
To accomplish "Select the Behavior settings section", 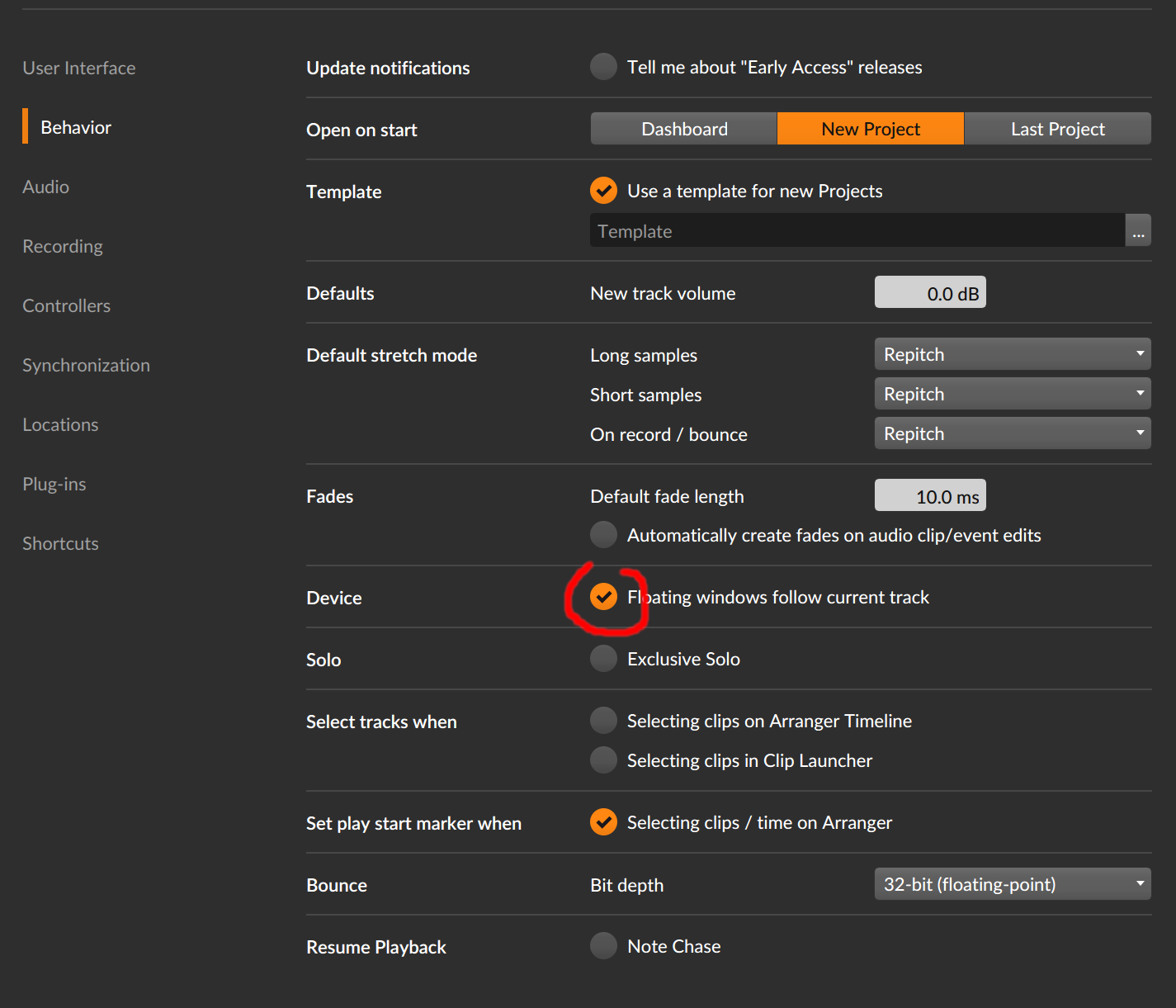I will point(76,127).
